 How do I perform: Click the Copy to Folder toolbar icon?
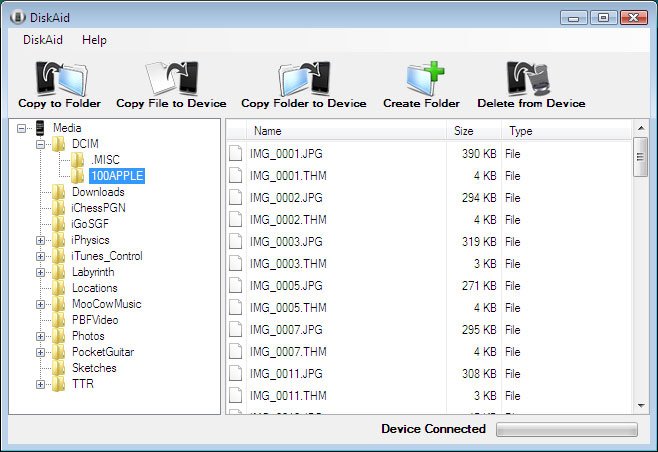[x=62, y=78]
